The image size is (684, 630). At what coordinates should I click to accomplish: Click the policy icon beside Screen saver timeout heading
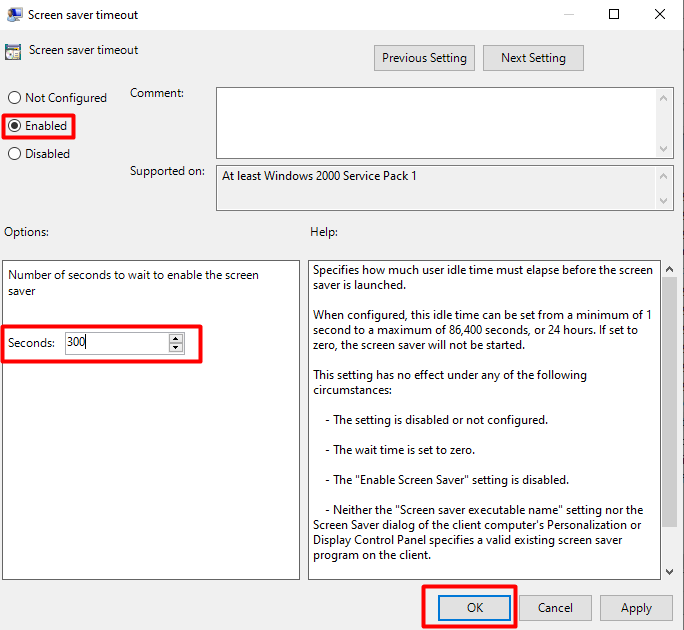point(13,52)
